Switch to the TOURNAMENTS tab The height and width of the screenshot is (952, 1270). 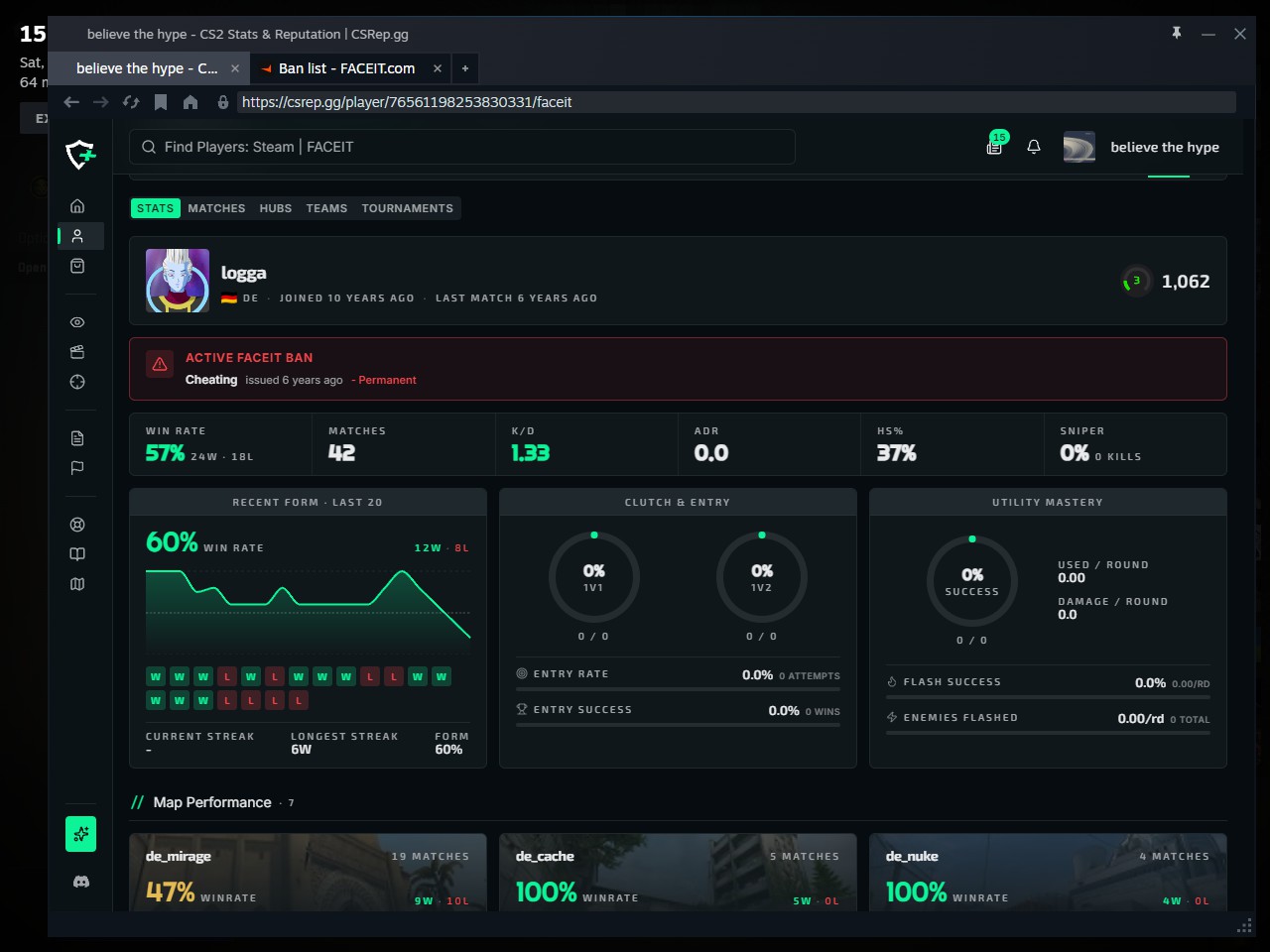[x=407, y=208]
